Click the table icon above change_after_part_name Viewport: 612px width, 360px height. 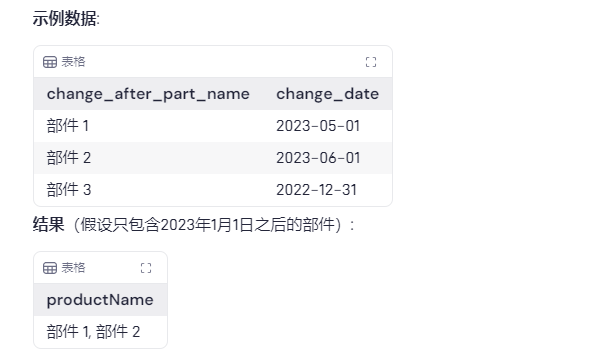50,62
